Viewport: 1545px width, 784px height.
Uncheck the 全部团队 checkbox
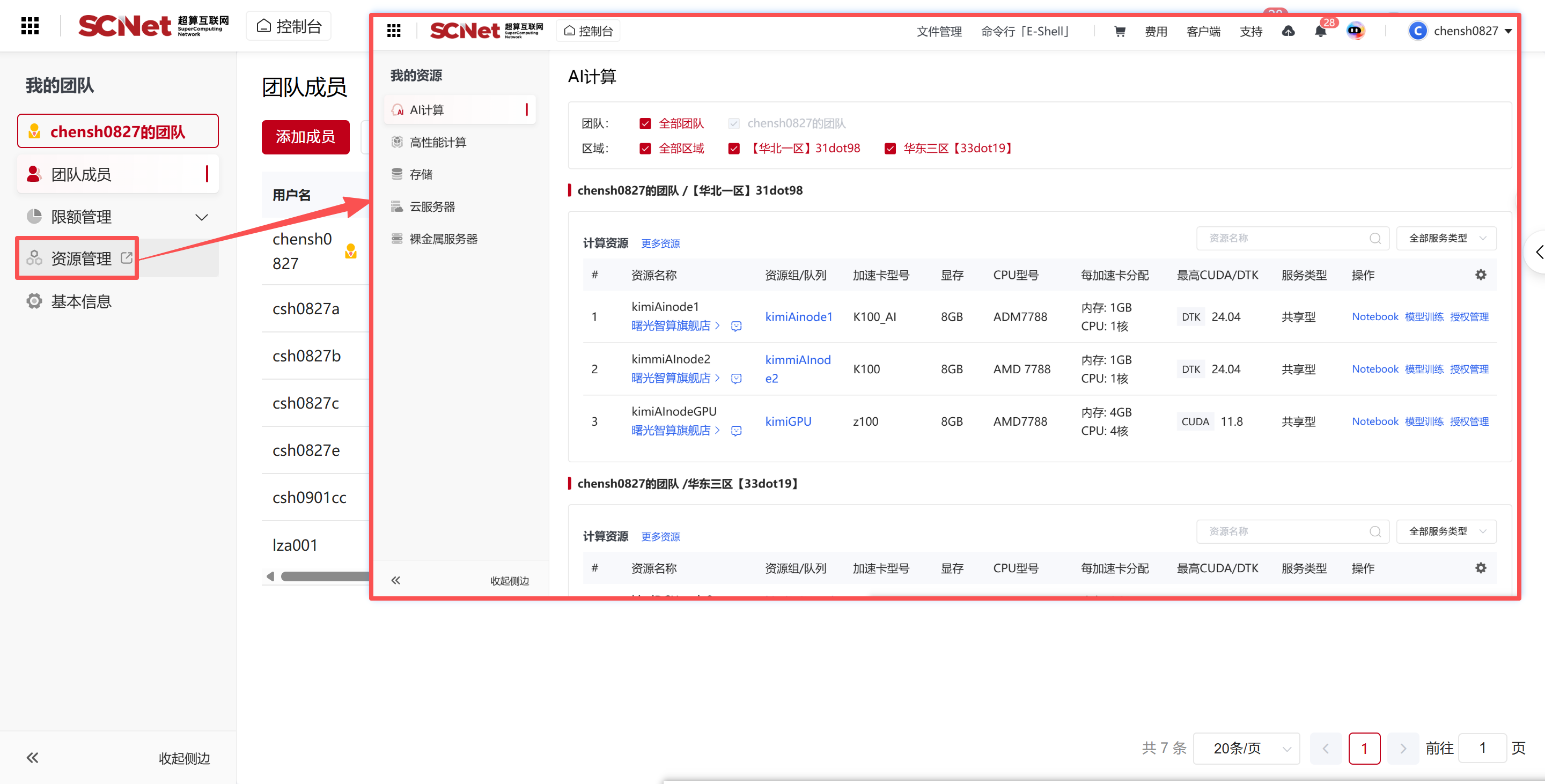[645, 123]
